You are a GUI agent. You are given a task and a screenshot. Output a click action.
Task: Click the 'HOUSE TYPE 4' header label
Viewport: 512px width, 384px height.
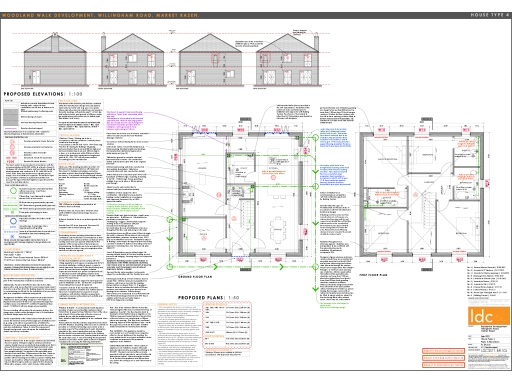[x=490, y=15]
